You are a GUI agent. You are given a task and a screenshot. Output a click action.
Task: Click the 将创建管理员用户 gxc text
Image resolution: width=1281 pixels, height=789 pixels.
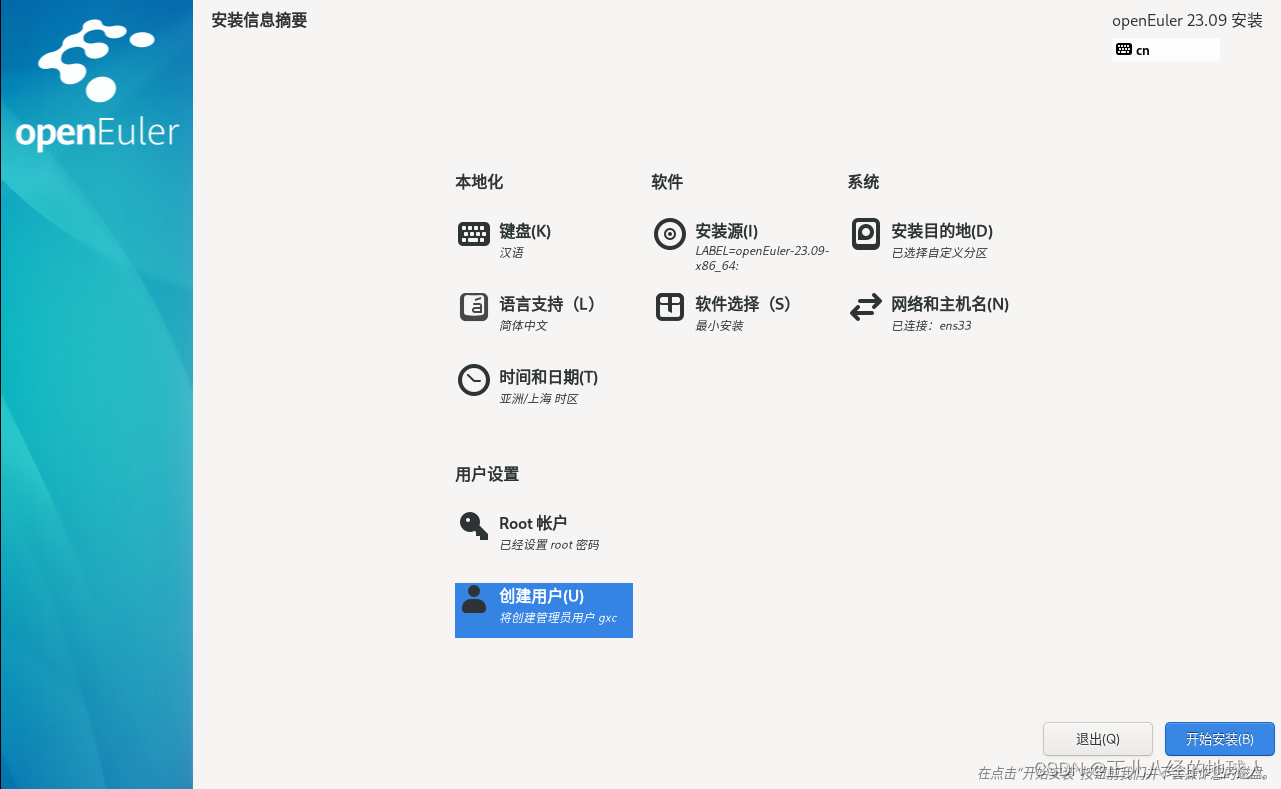(558, 618)
